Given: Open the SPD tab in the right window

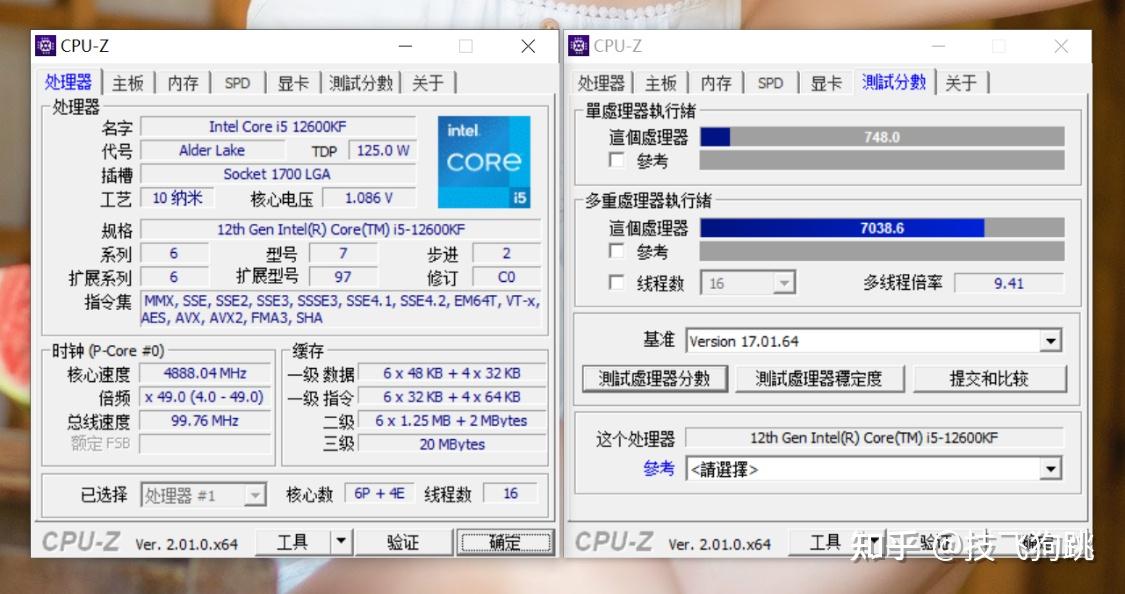Looking at the screenshot, I should pyautogui.click(x=771, y=83).
